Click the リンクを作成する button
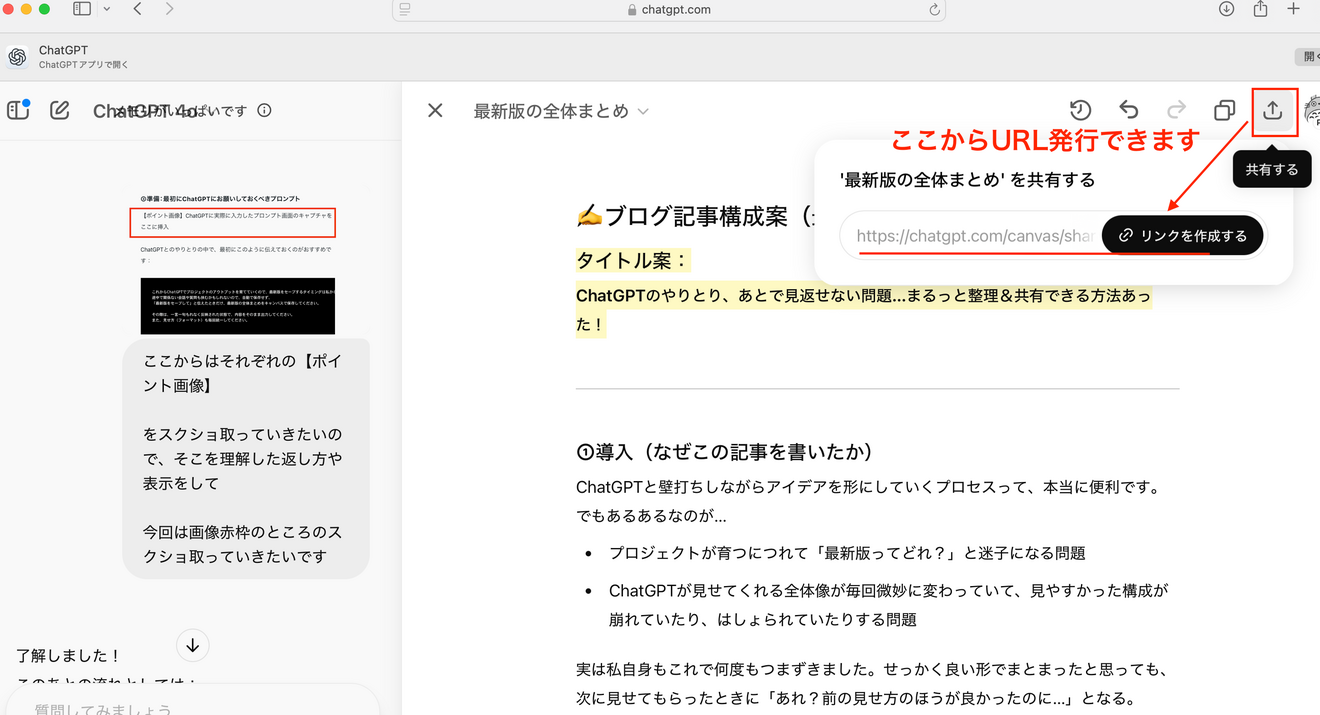 pyautogui.click(x=1183, y=236)
